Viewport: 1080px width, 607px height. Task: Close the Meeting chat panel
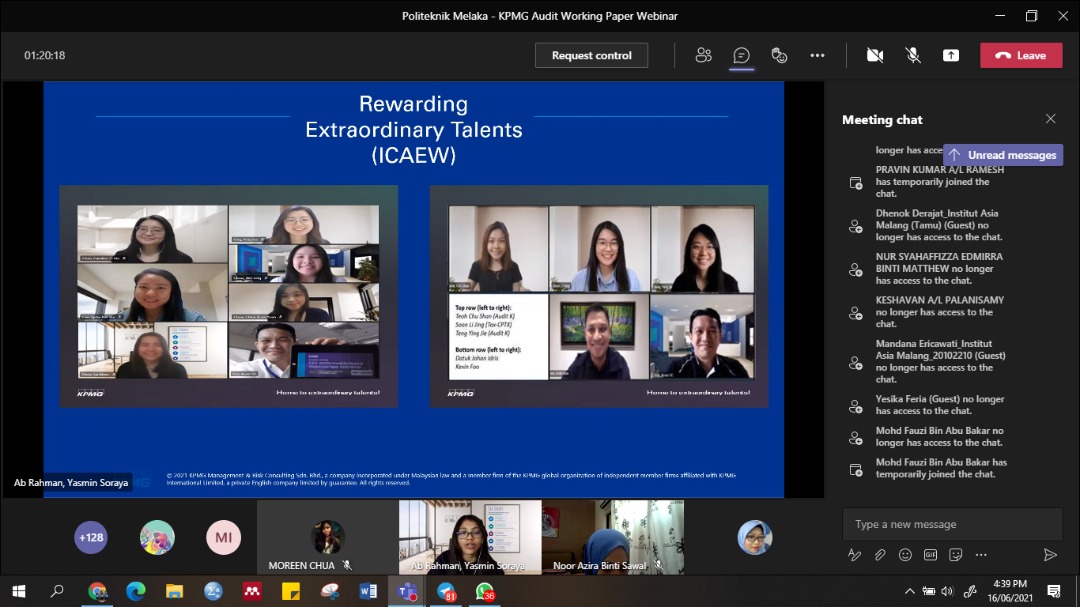1050,119
